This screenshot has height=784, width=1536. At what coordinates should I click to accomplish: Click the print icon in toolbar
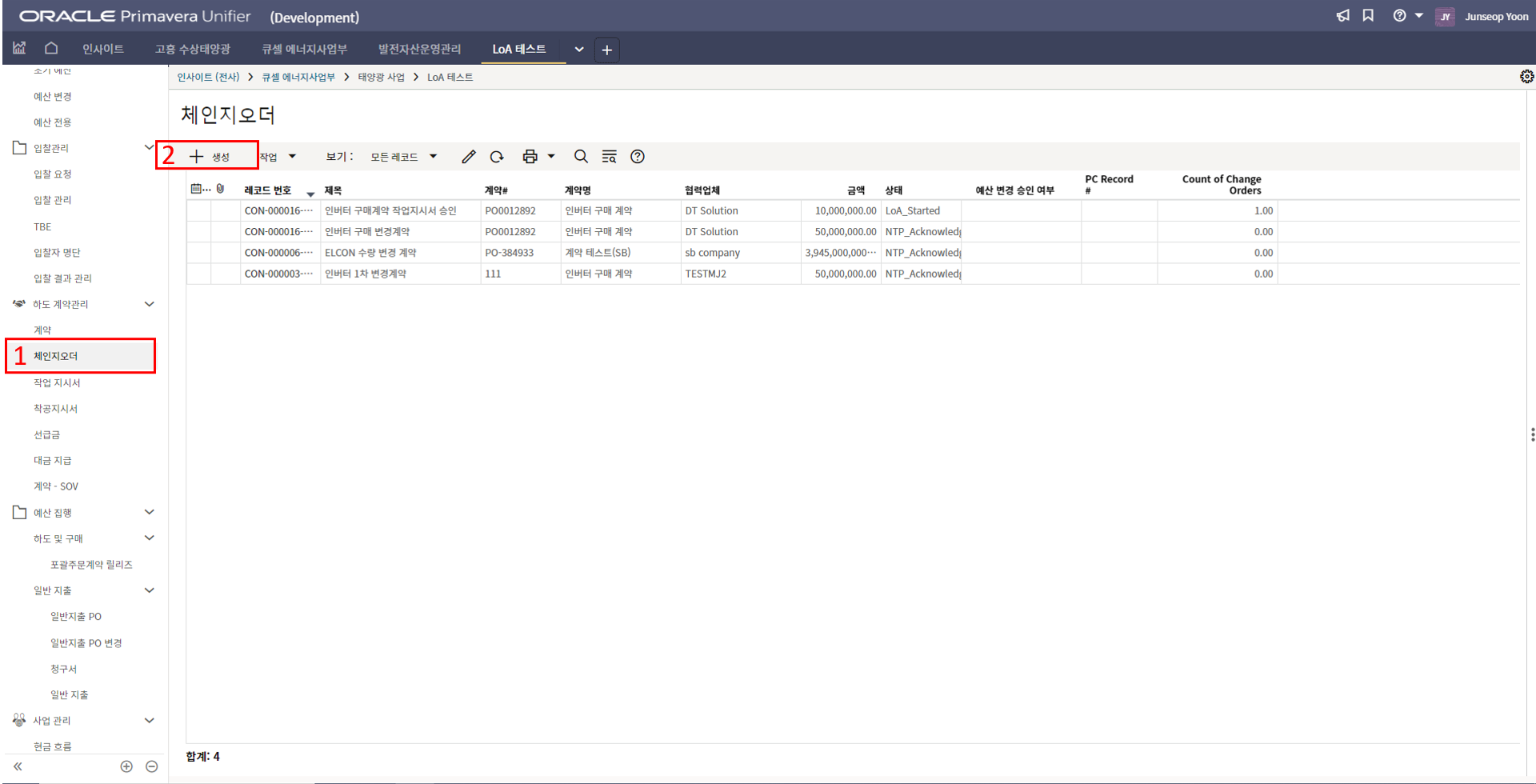coord(530,157)
